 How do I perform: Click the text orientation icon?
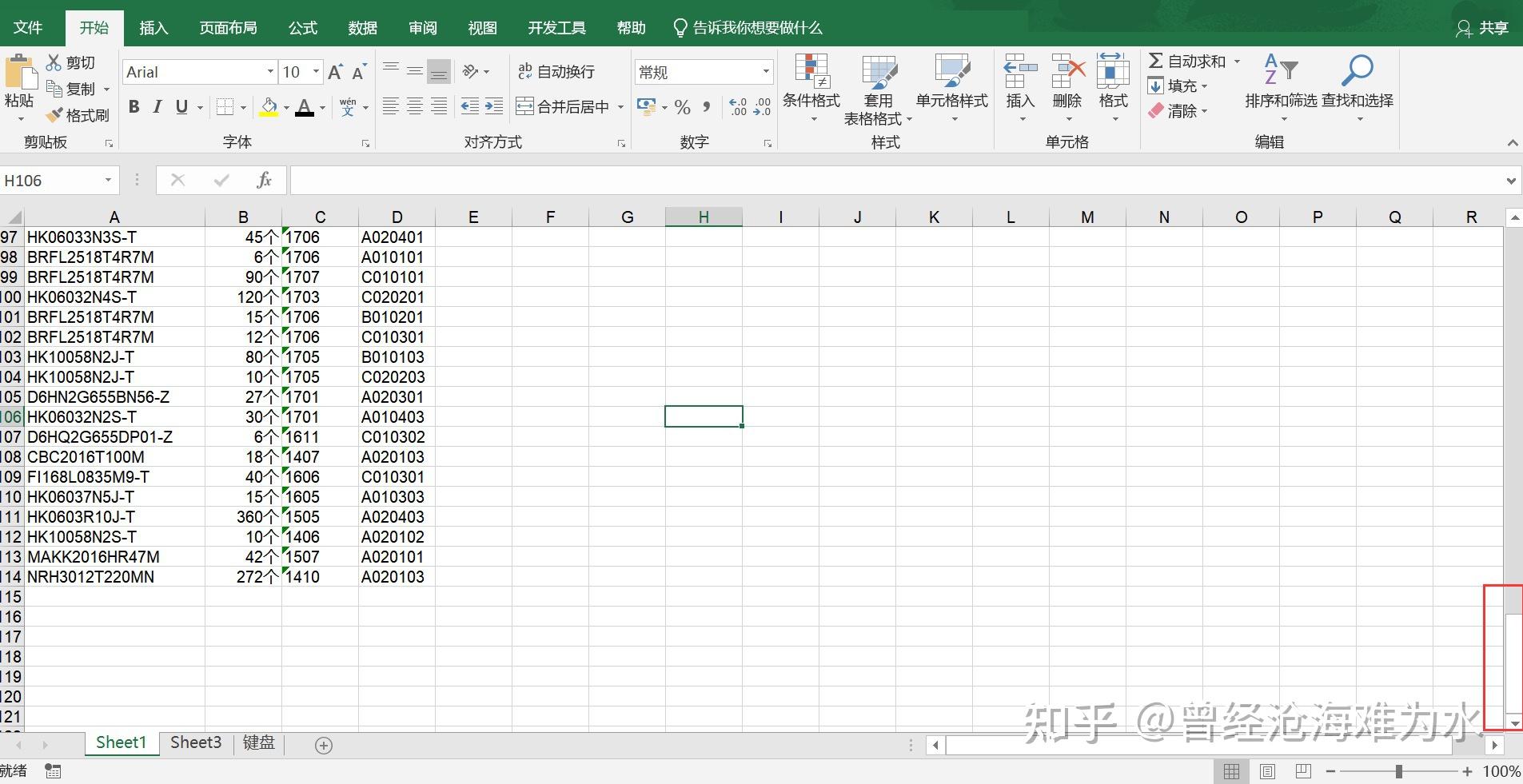471,71
